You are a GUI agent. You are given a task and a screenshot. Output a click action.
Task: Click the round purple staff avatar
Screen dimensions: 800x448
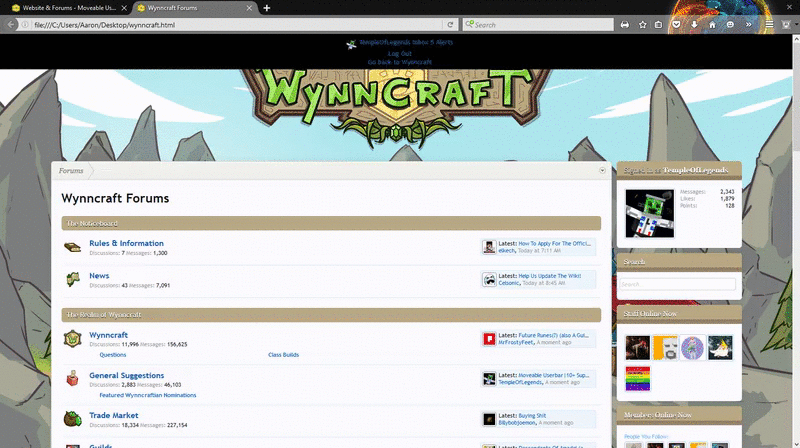click(x=692, y=347)
